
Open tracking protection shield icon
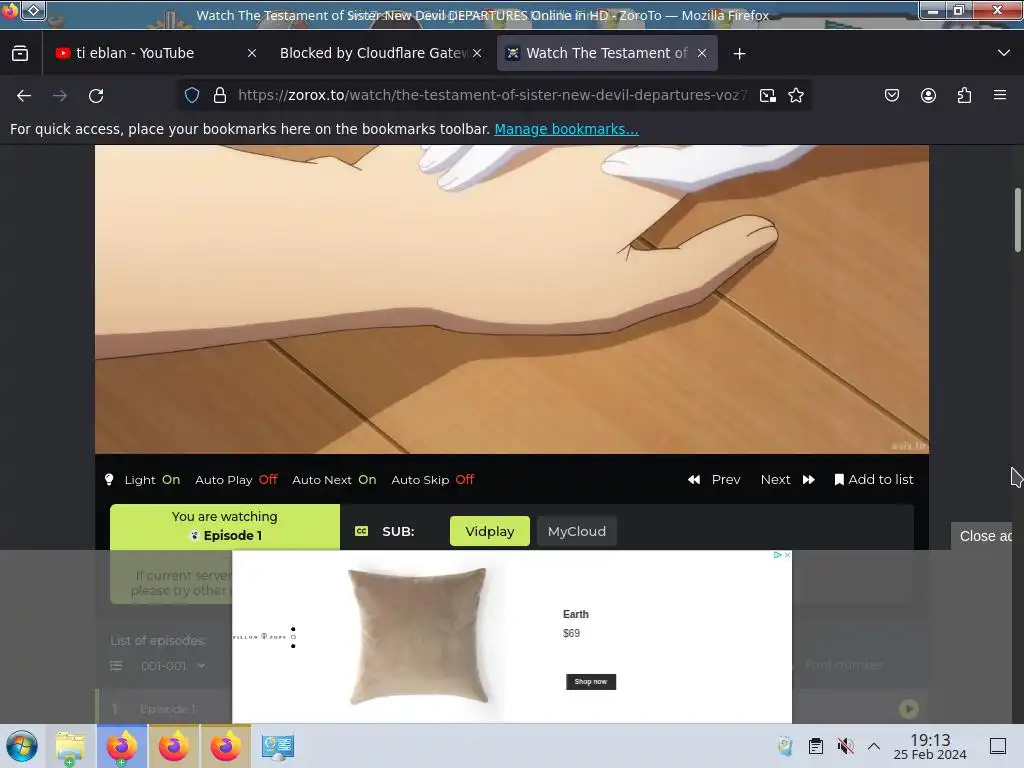pos(191,95)
